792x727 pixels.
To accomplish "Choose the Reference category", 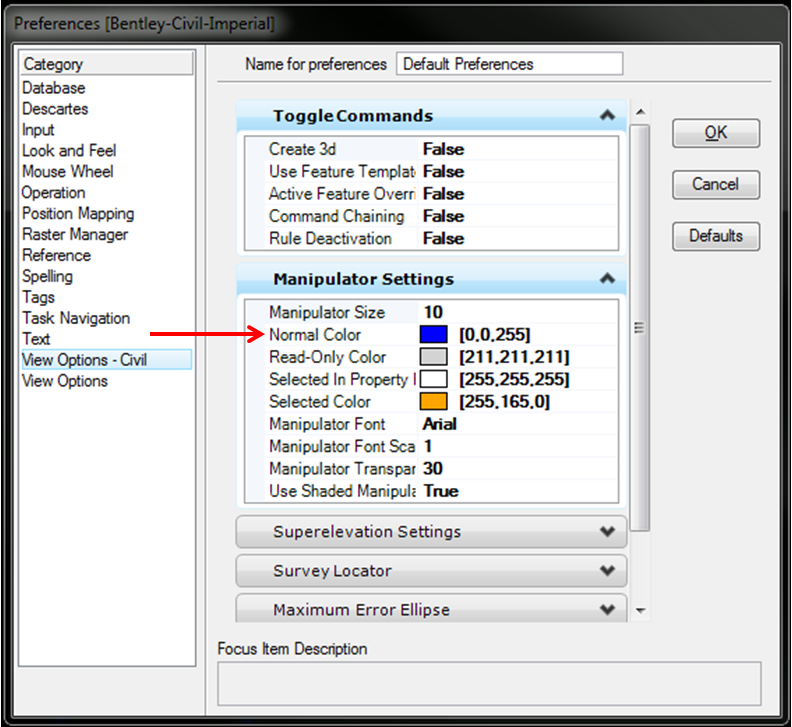I will 57,255.
